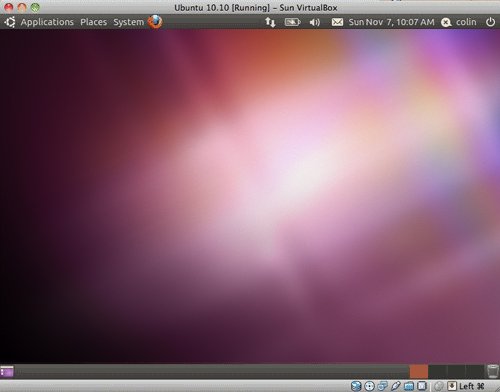Open the colin user menu
The height and width of the screenshot is (392, 500).
(x=466, y=22)
